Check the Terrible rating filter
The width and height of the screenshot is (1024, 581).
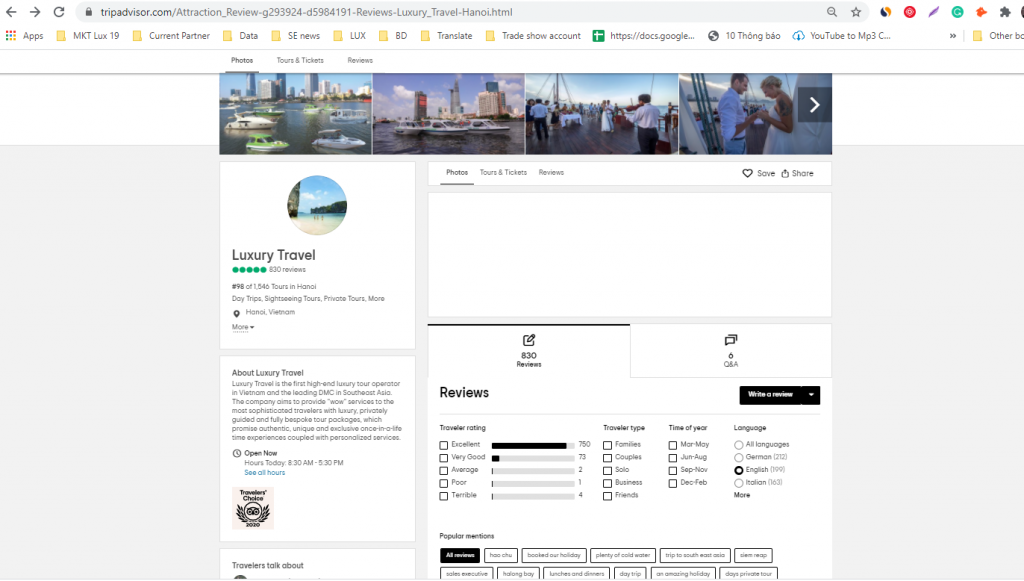[x=443, y=496]
